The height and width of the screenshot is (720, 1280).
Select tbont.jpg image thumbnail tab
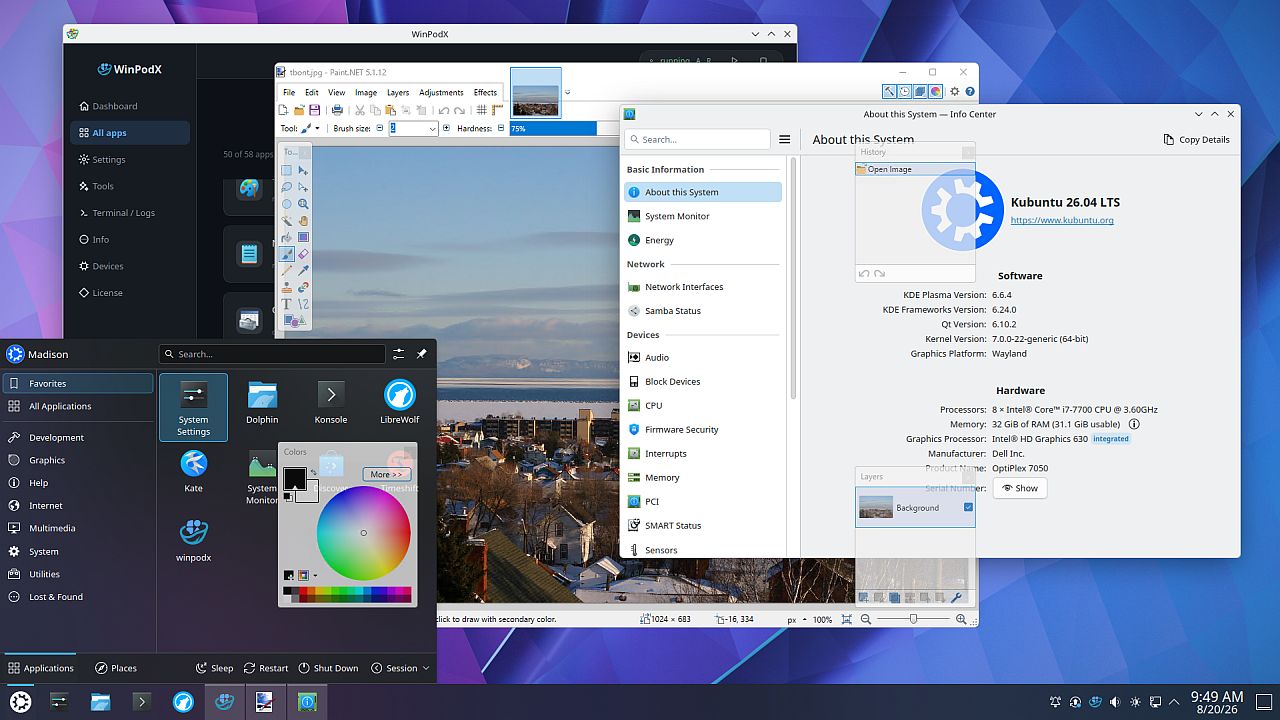(536, 93)
